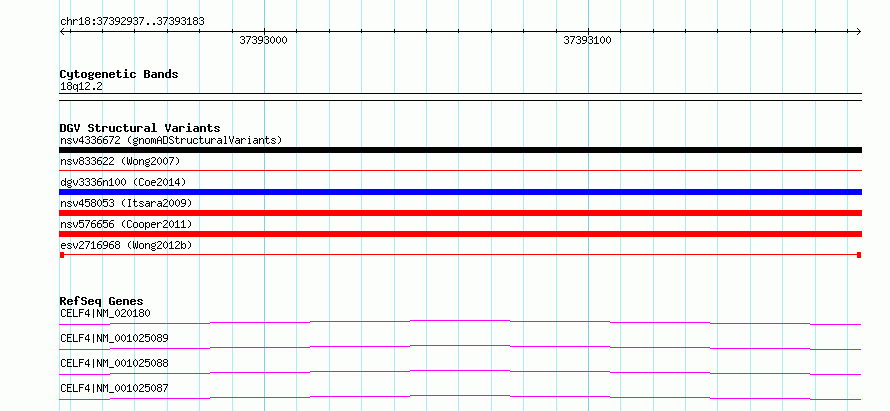Click the CELF4|NM_001025087 transcript label
Screen dimensions: 890x411
[x=114, y=388]
